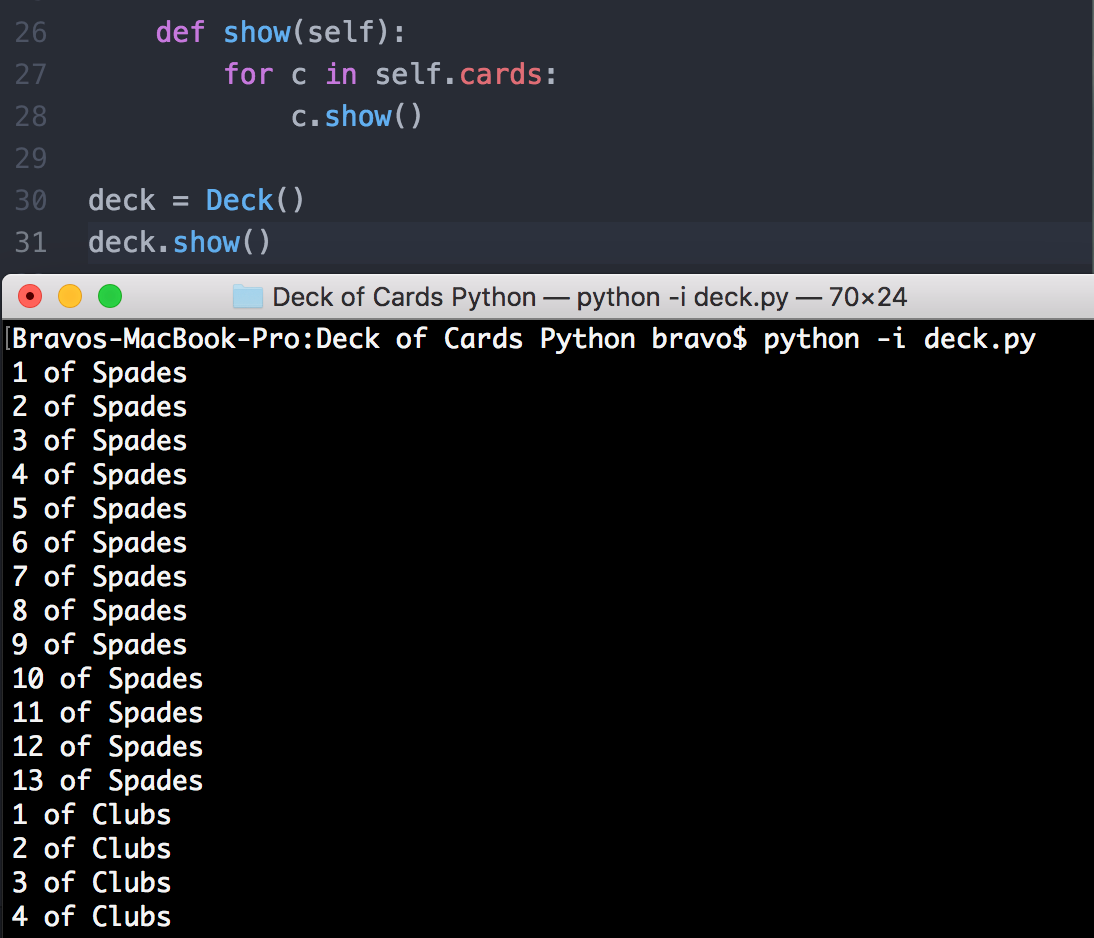Click 'c.show()' on line 28
The image size is (1094, 938).
point(356,116)
